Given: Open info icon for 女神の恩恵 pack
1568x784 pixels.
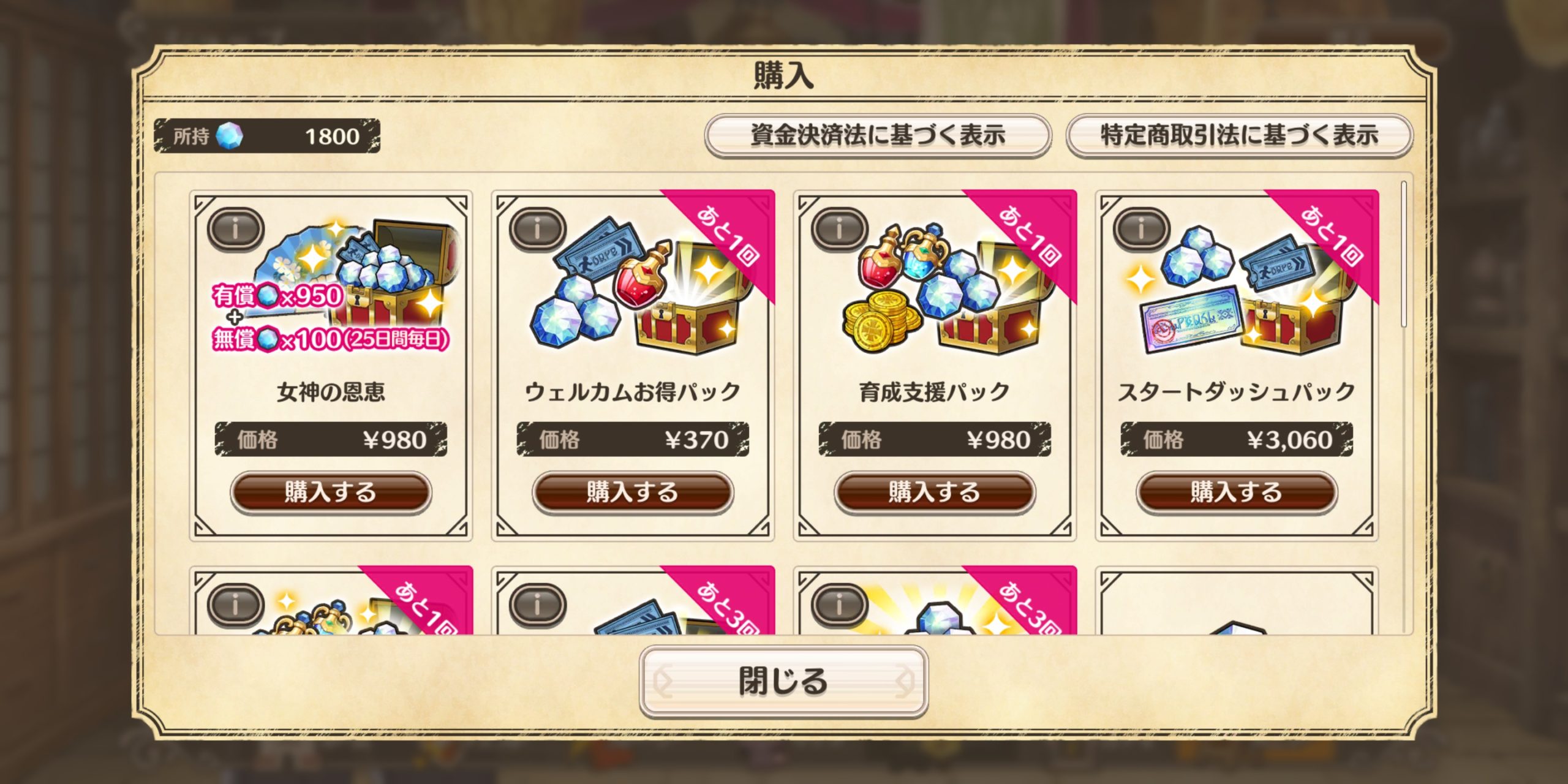Looking at the screenshot, I should tap(235, 229).
